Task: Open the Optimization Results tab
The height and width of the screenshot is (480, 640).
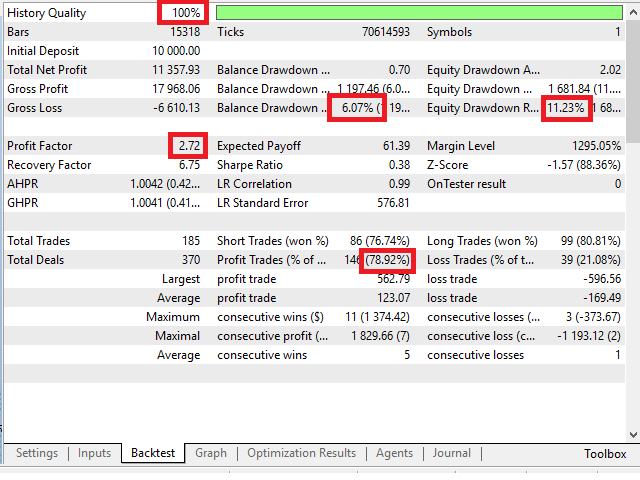Action: point(301,453)
